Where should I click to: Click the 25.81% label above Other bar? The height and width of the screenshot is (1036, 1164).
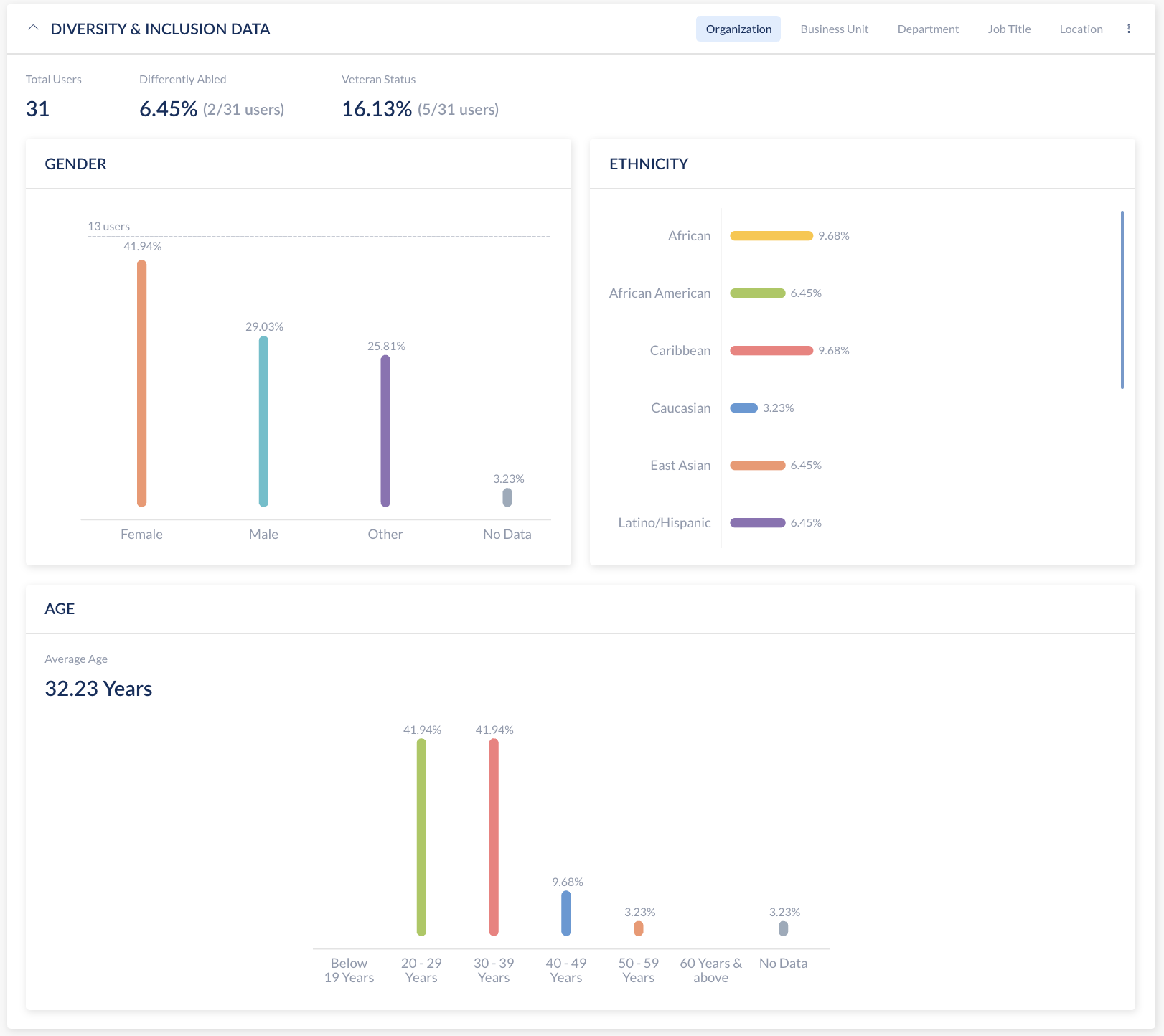pos(386,346)
